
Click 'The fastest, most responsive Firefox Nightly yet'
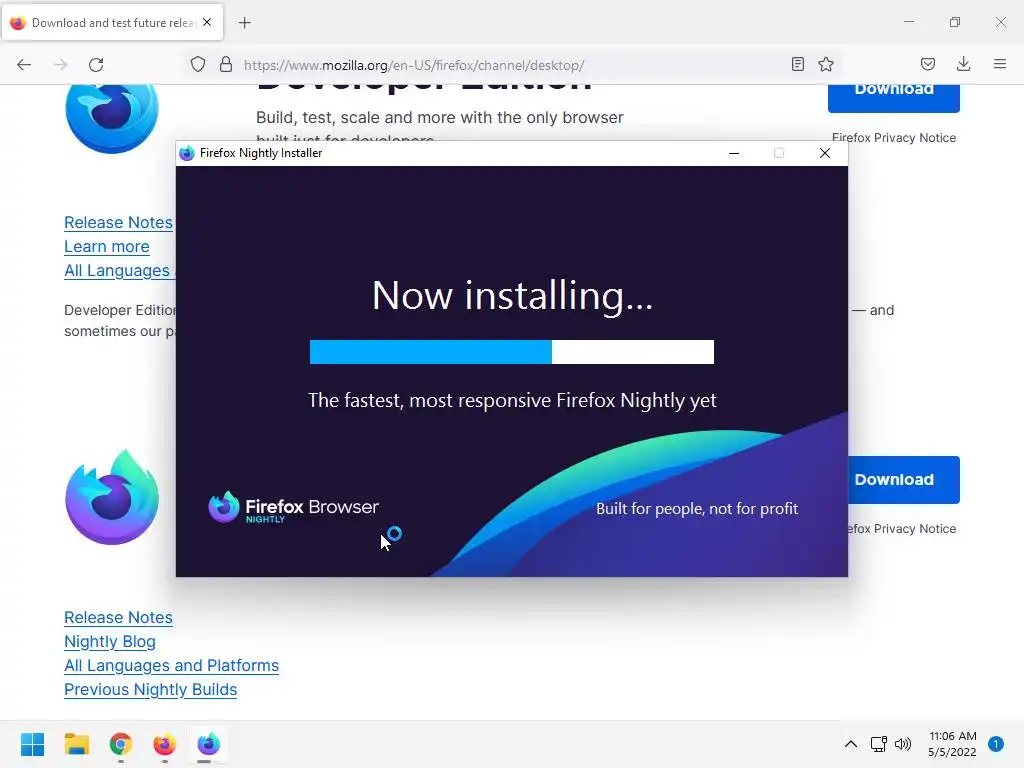[x=512, y=400]
